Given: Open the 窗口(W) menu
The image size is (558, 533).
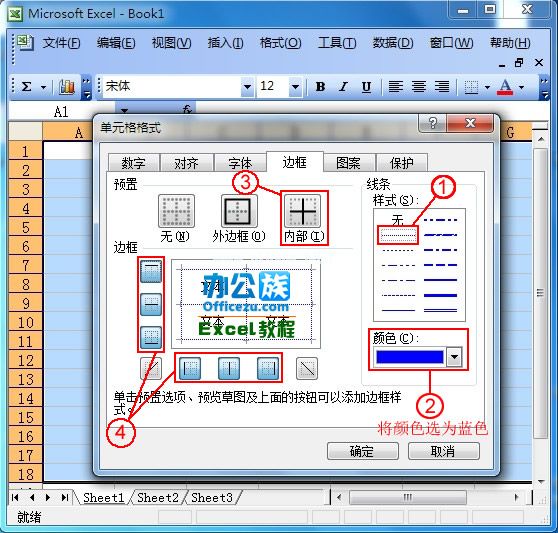Looking at the screenshot, I should [x=451, y=43].
